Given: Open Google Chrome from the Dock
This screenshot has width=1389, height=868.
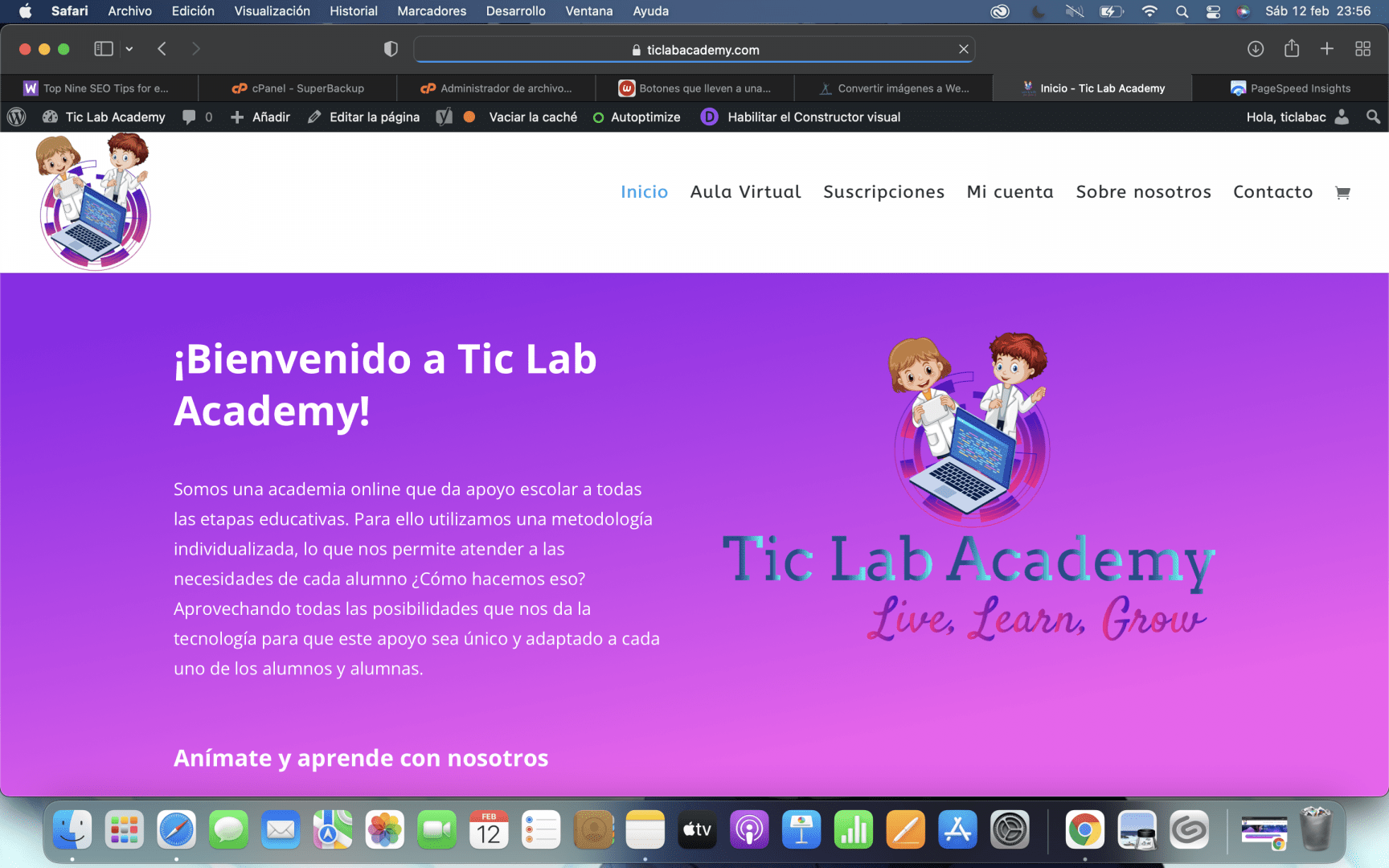Looking at the screenshot, I should point(1084,829).
